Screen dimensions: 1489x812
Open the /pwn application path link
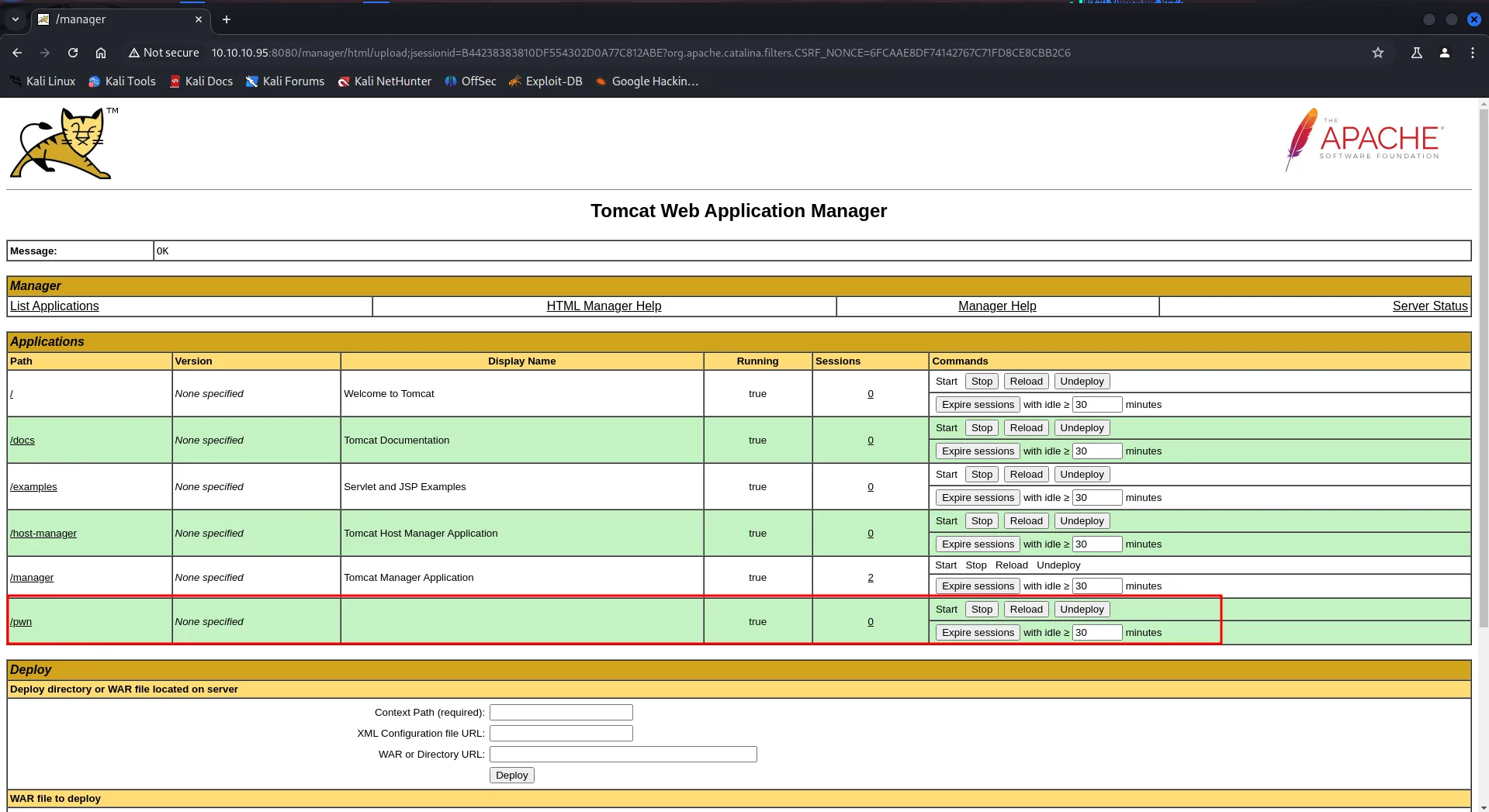(x=21, y=622)
